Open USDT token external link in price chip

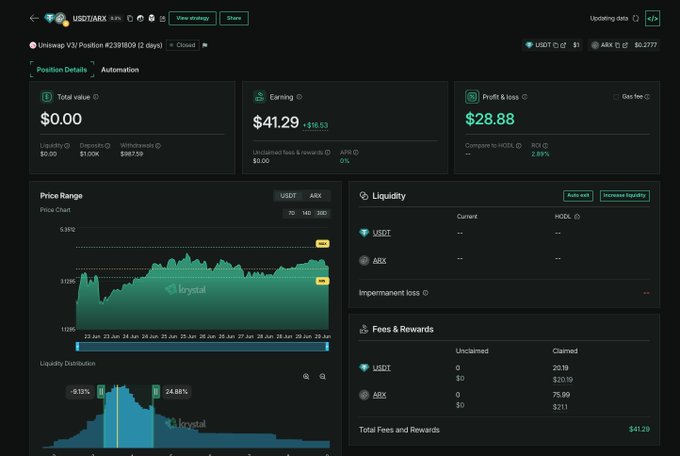click(563, 45)
